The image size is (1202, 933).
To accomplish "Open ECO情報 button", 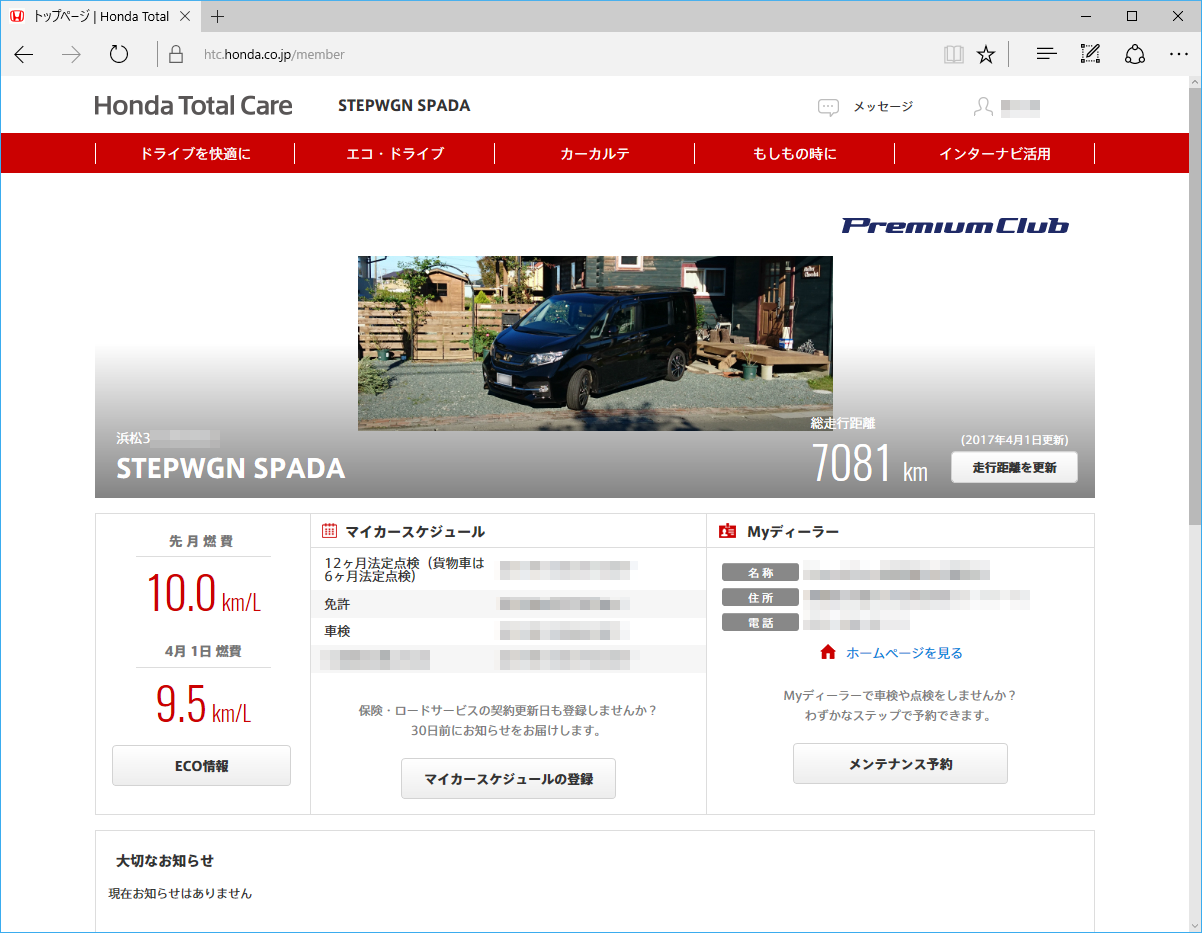I will click(201, 766).
